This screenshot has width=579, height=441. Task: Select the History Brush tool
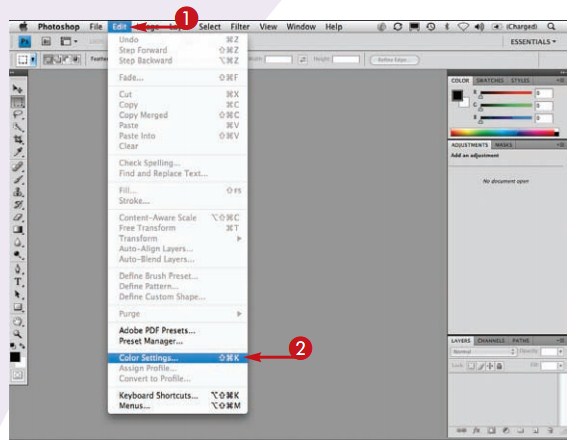coord(18,205)
